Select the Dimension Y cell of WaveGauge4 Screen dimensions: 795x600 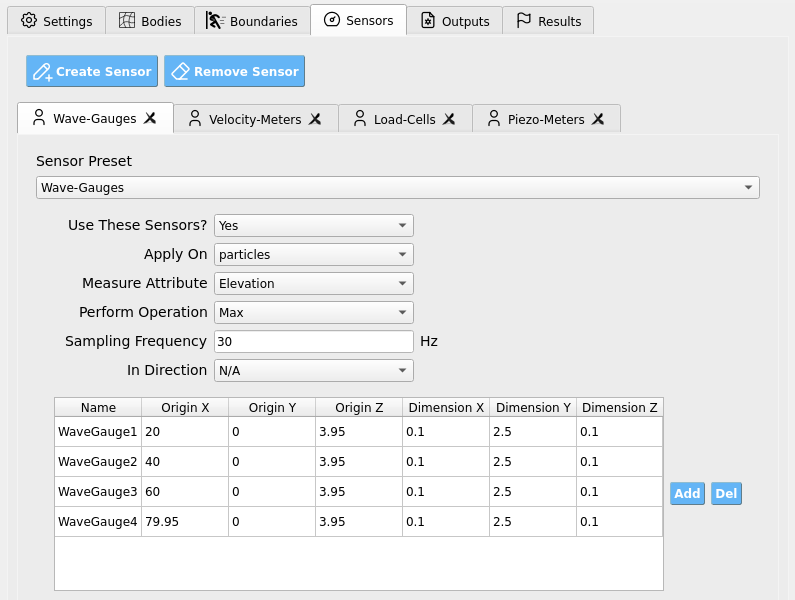[x=533, y=521]
